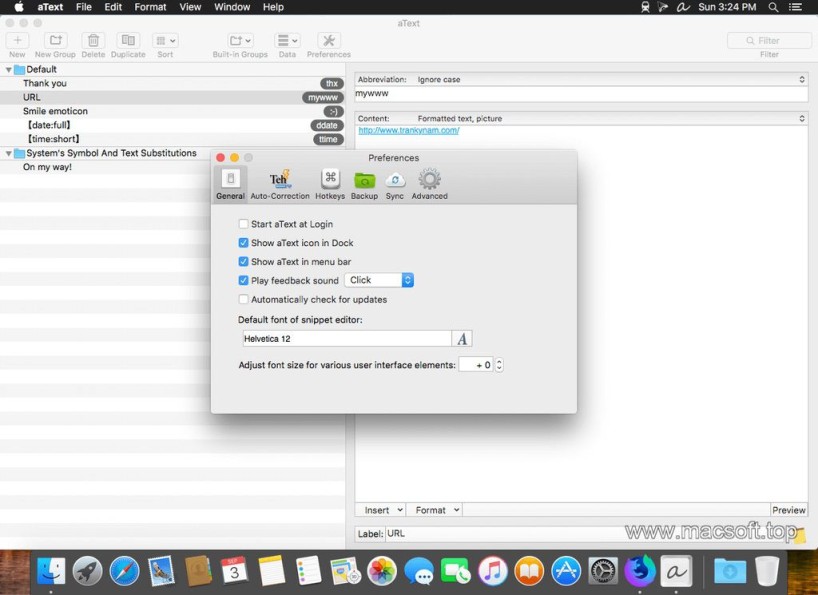Click the font picker button beside Helvetica 12
The image size is (818, 595).
click(462, 339)
